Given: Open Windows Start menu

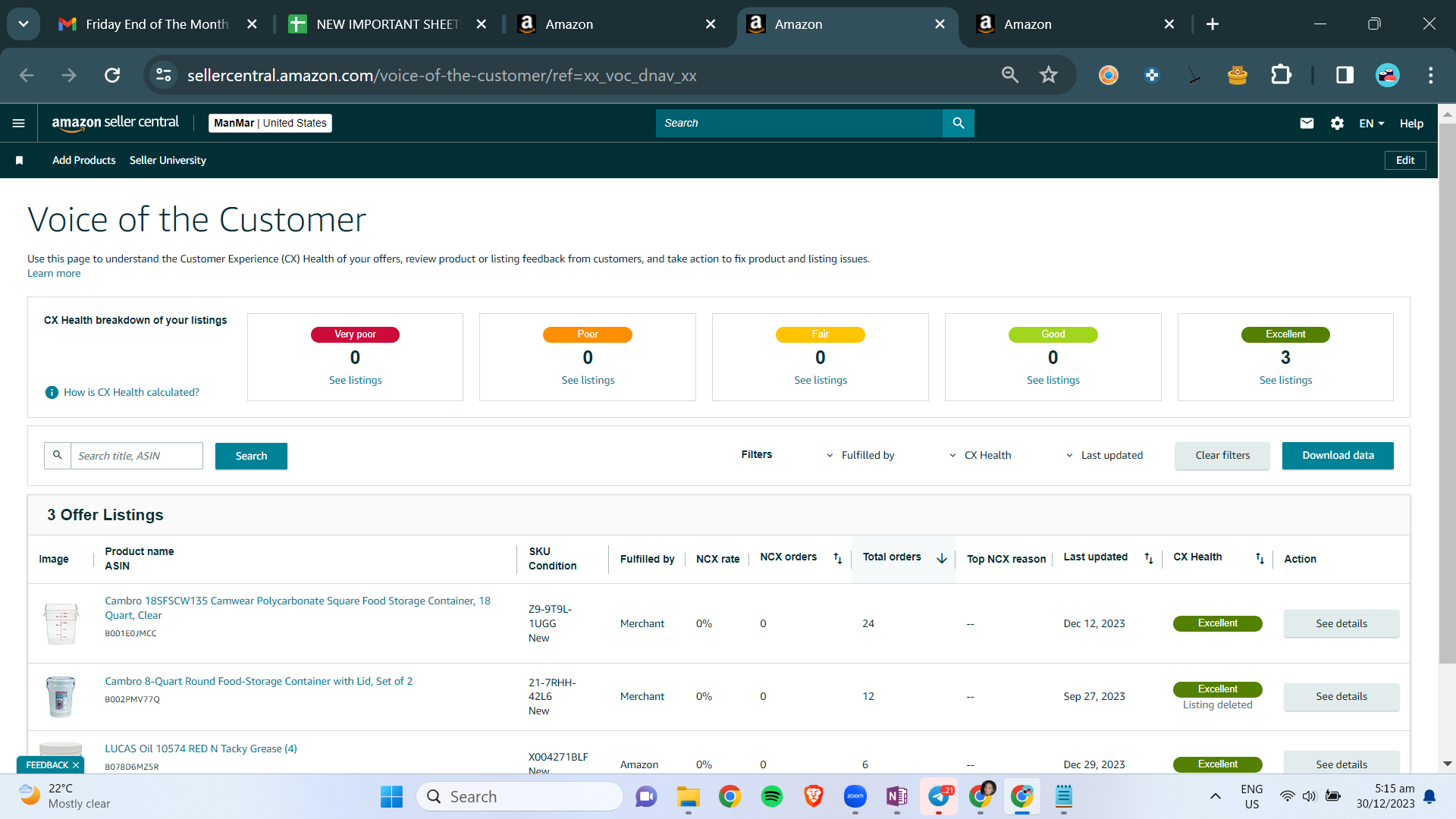Looking at the screenshot, I should [391, 796].
